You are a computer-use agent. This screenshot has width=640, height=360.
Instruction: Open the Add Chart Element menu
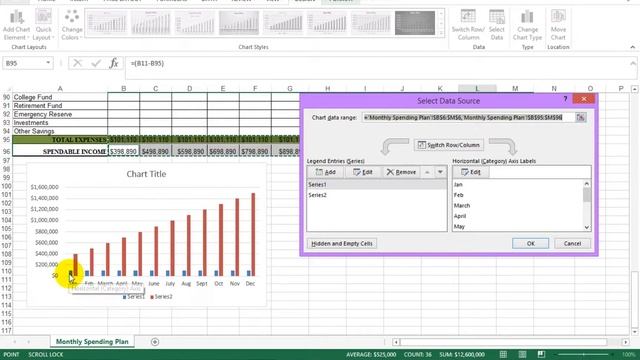point(16,25)
